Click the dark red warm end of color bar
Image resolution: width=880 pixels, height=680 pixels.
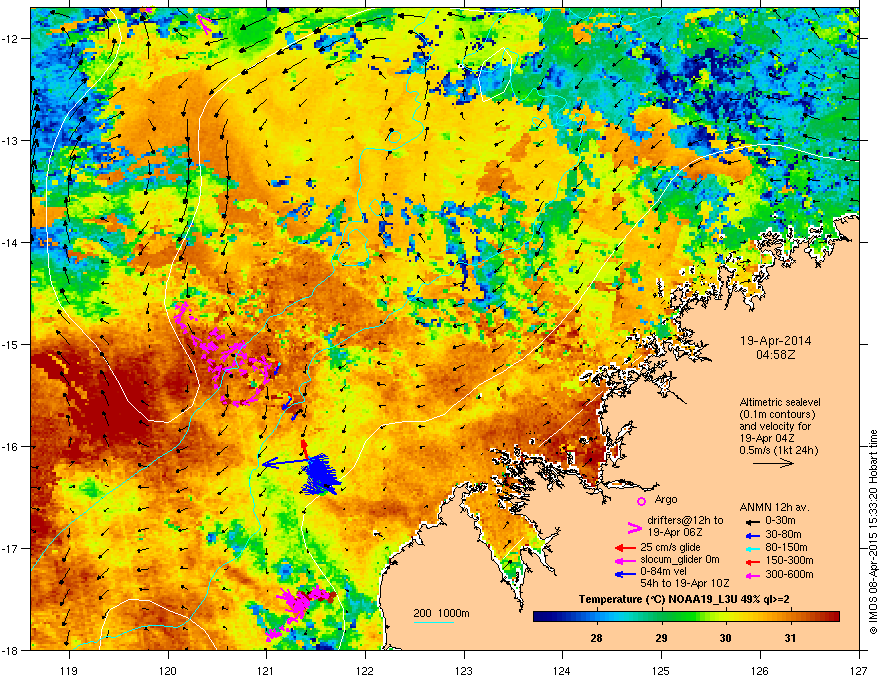tap(833, 617)
